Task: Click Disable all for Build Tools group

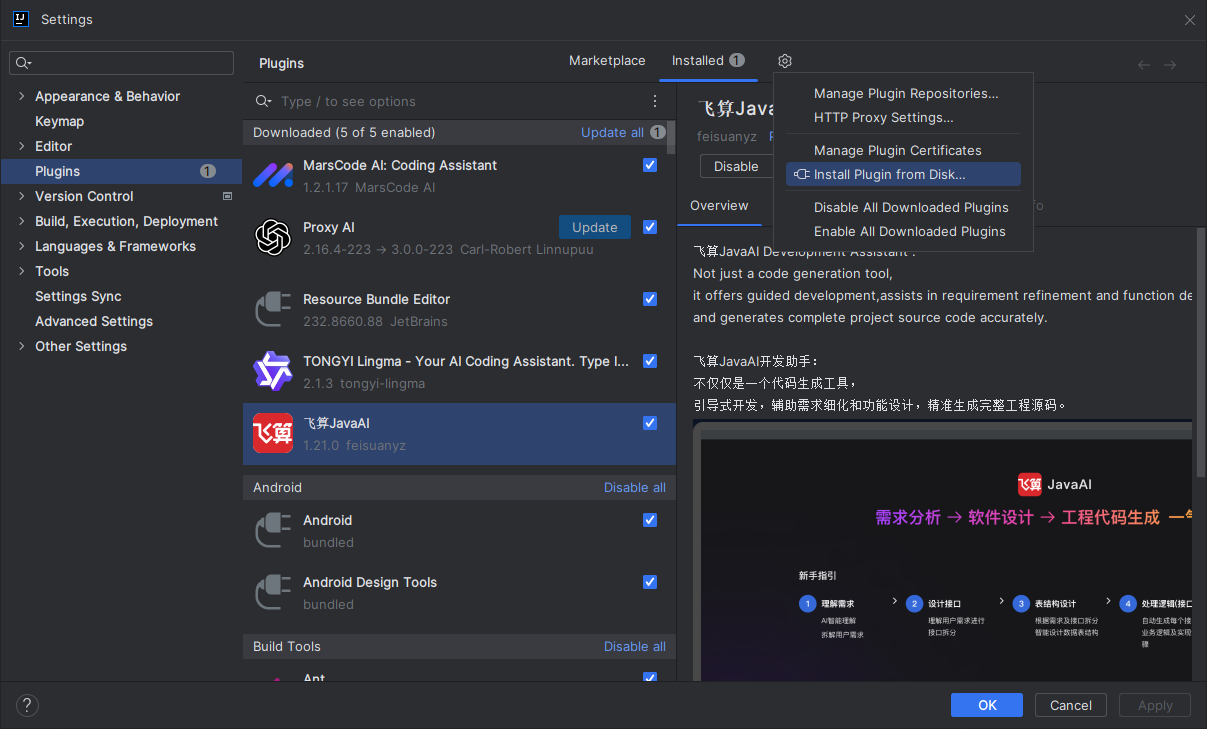Action: [635, 646]
